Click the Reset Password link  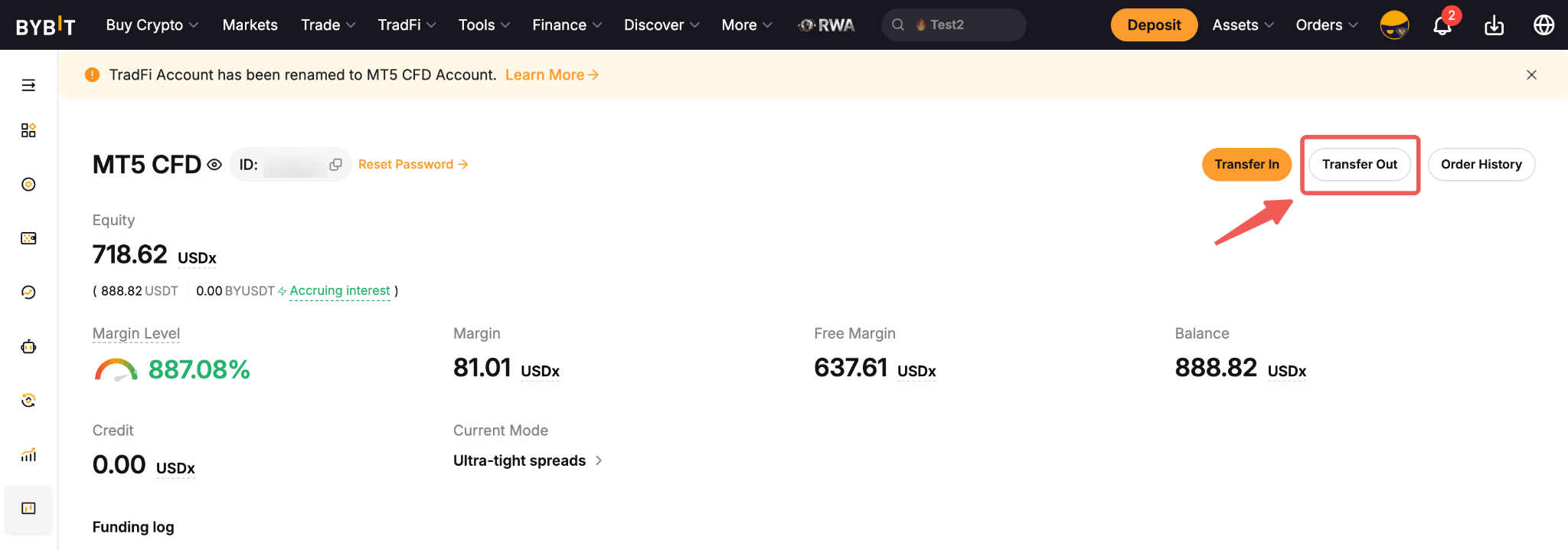pos(413,165)
